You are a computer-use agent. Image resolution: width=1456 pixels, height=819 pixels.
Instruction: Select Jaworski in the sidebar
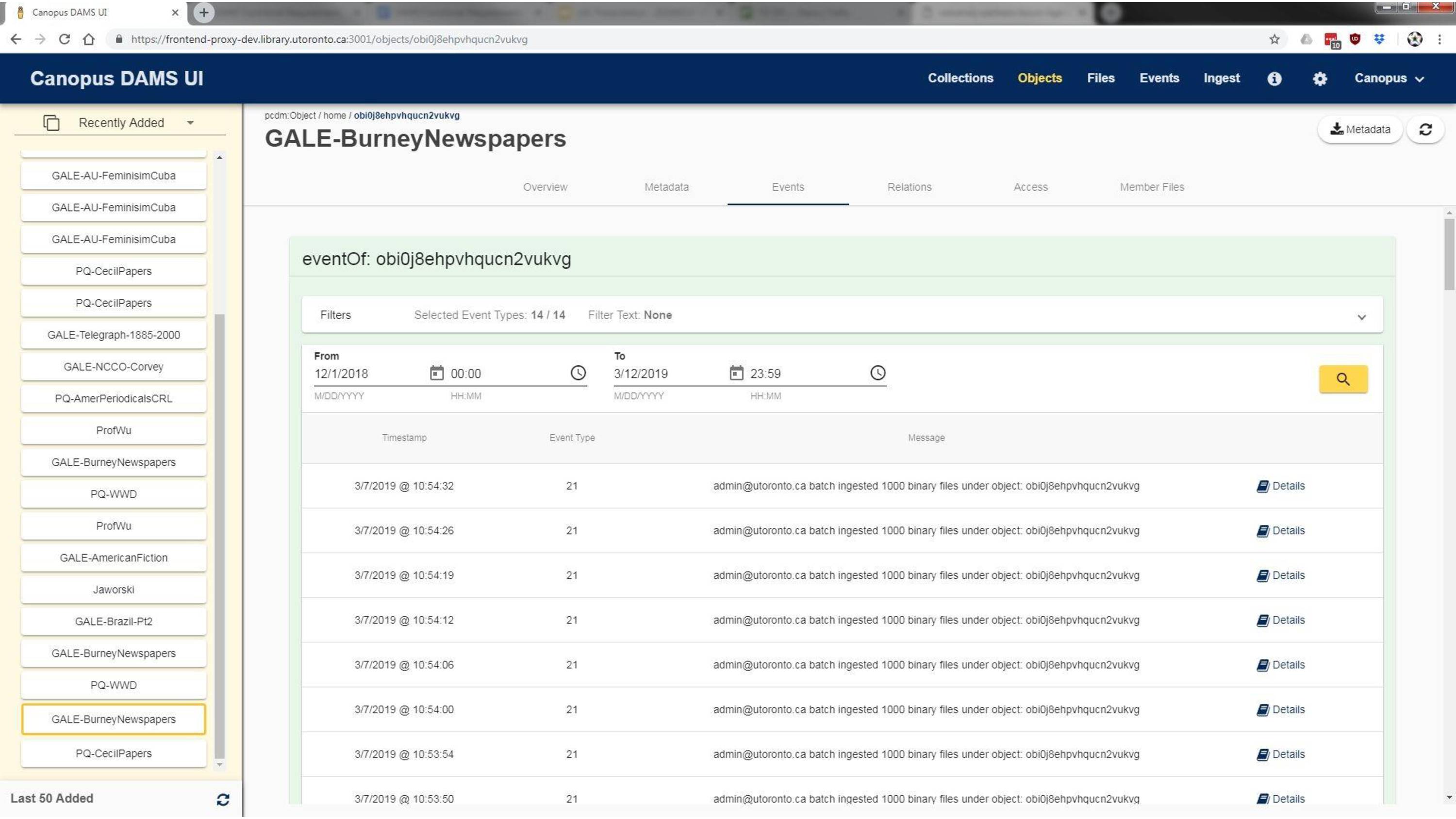[x=114, y=590]
